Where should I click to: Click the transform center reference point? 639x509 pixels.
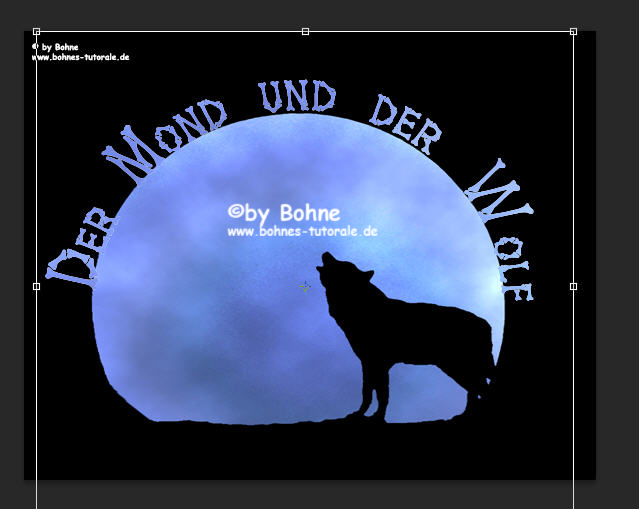(305, 286)
